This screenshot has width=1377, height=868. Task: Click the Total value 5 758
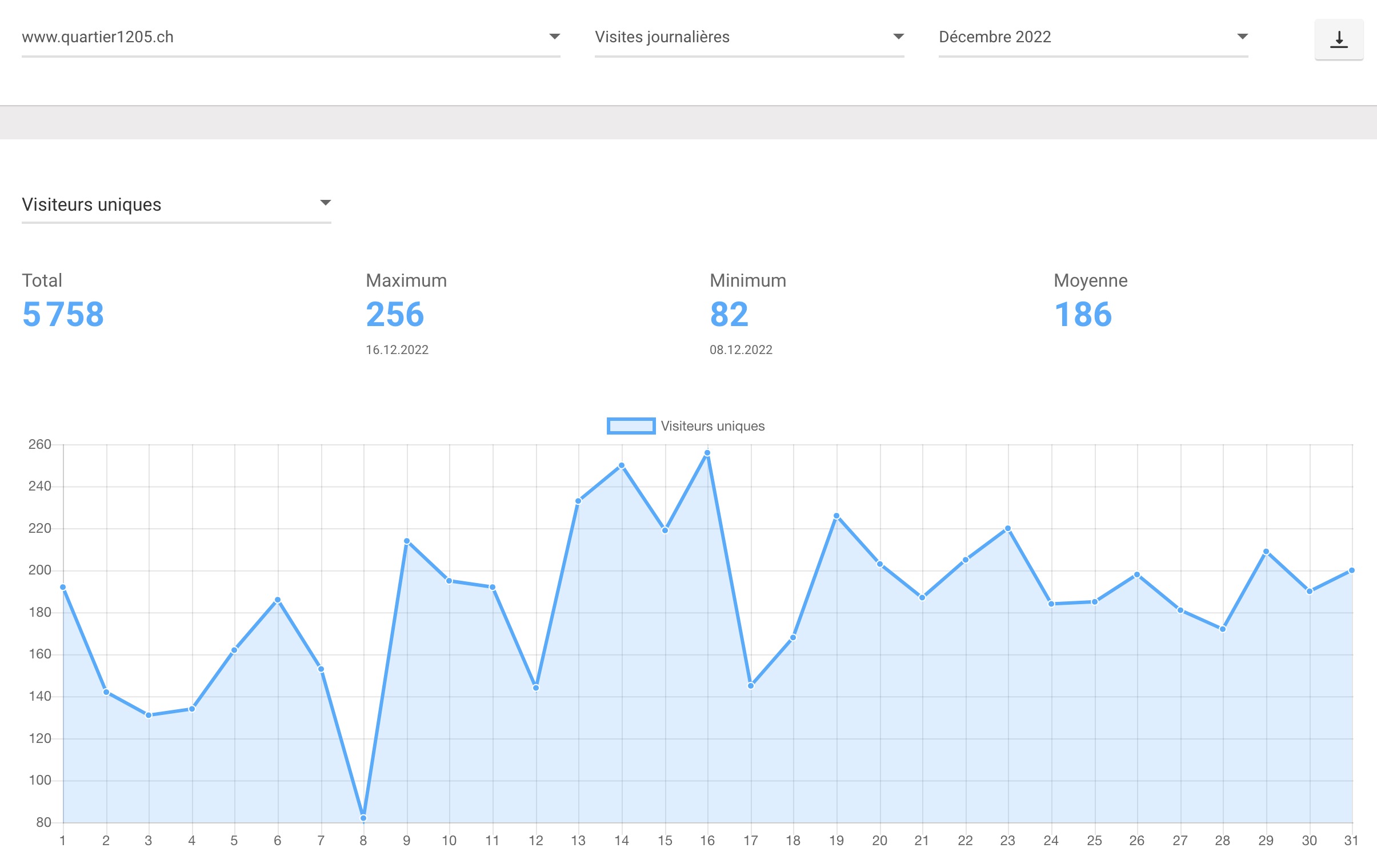point(63,314)
